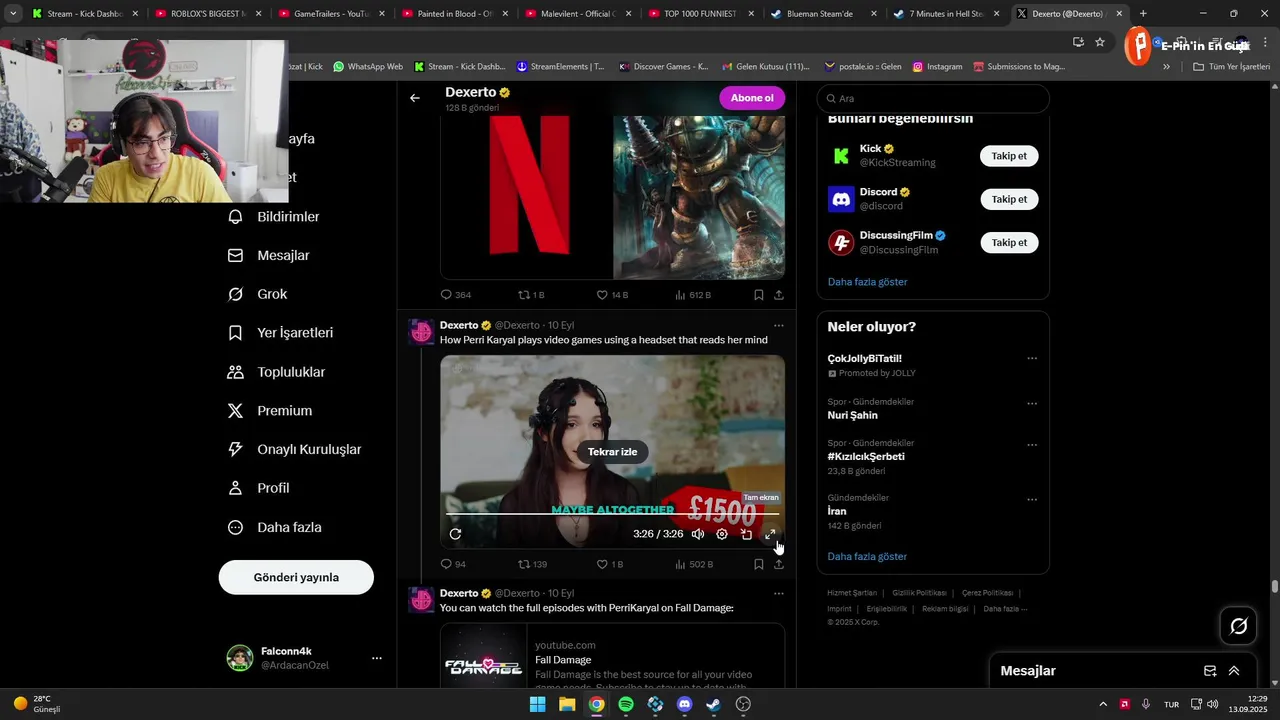Screen dimensions: 1280x720
Task: Open Yer İşaretleri bookmarks in the sidebar
Action: point(281,333)
